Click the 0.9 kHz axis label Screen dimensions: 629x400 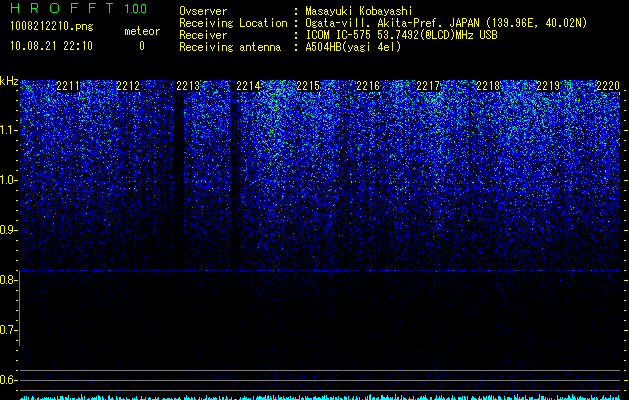tap(9, 230)
